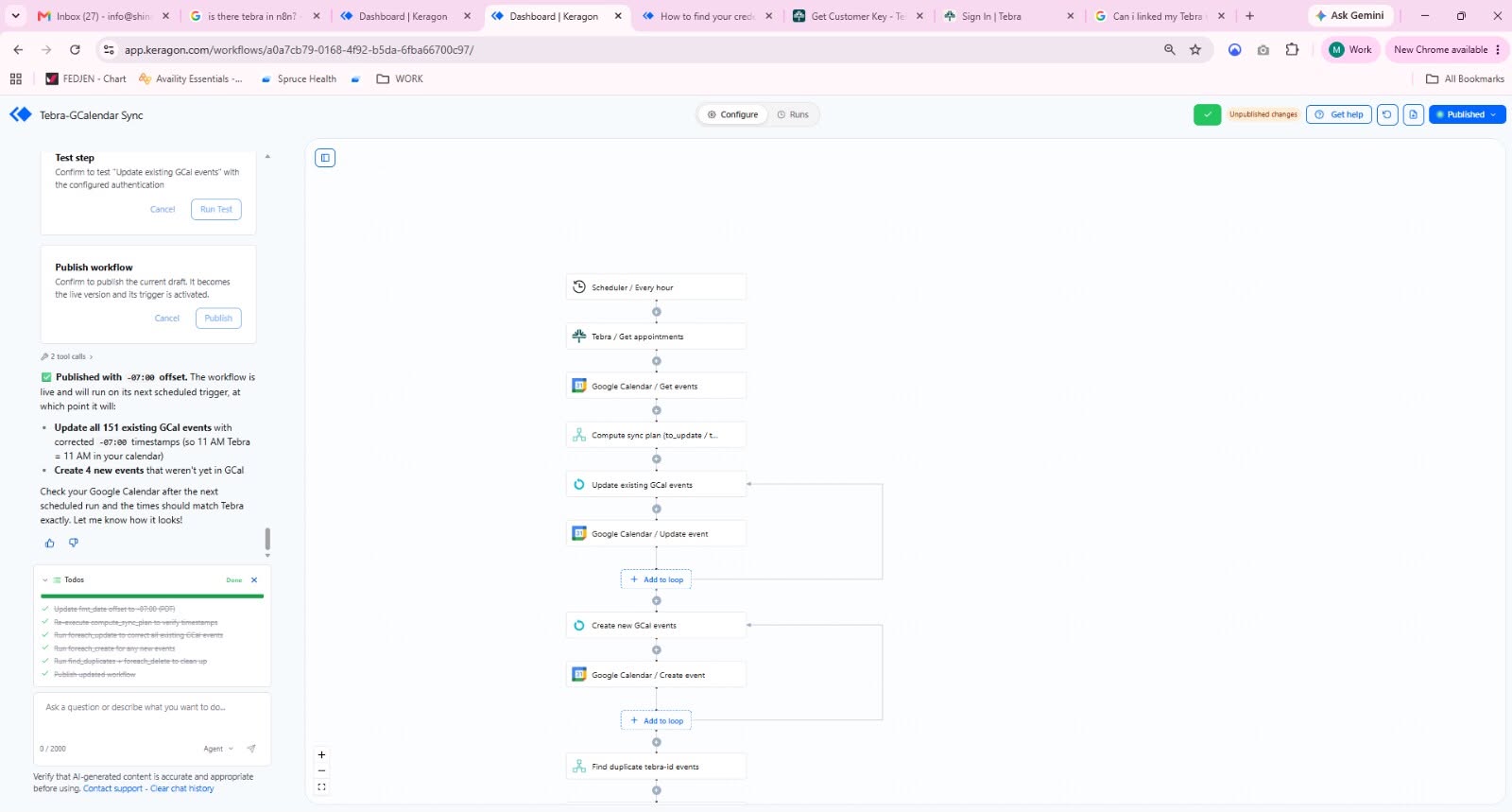Add step below Create new GCal events
The width and height of the screenshot is (1512, 812).
tap(656, 650)
